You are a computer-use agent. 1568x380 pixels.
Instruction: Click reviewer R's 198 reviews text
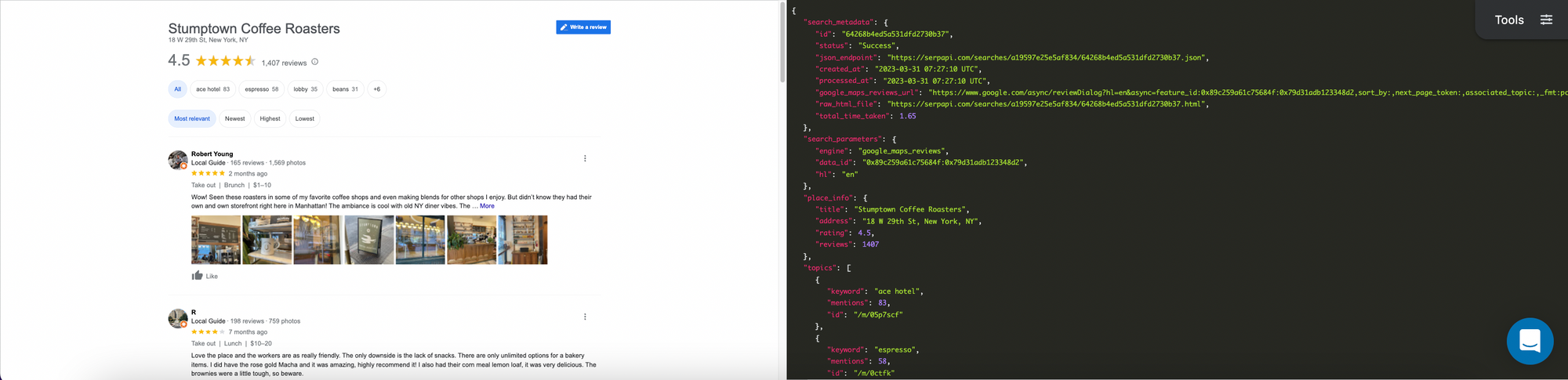pyautogui.click(x=247, y=321)
